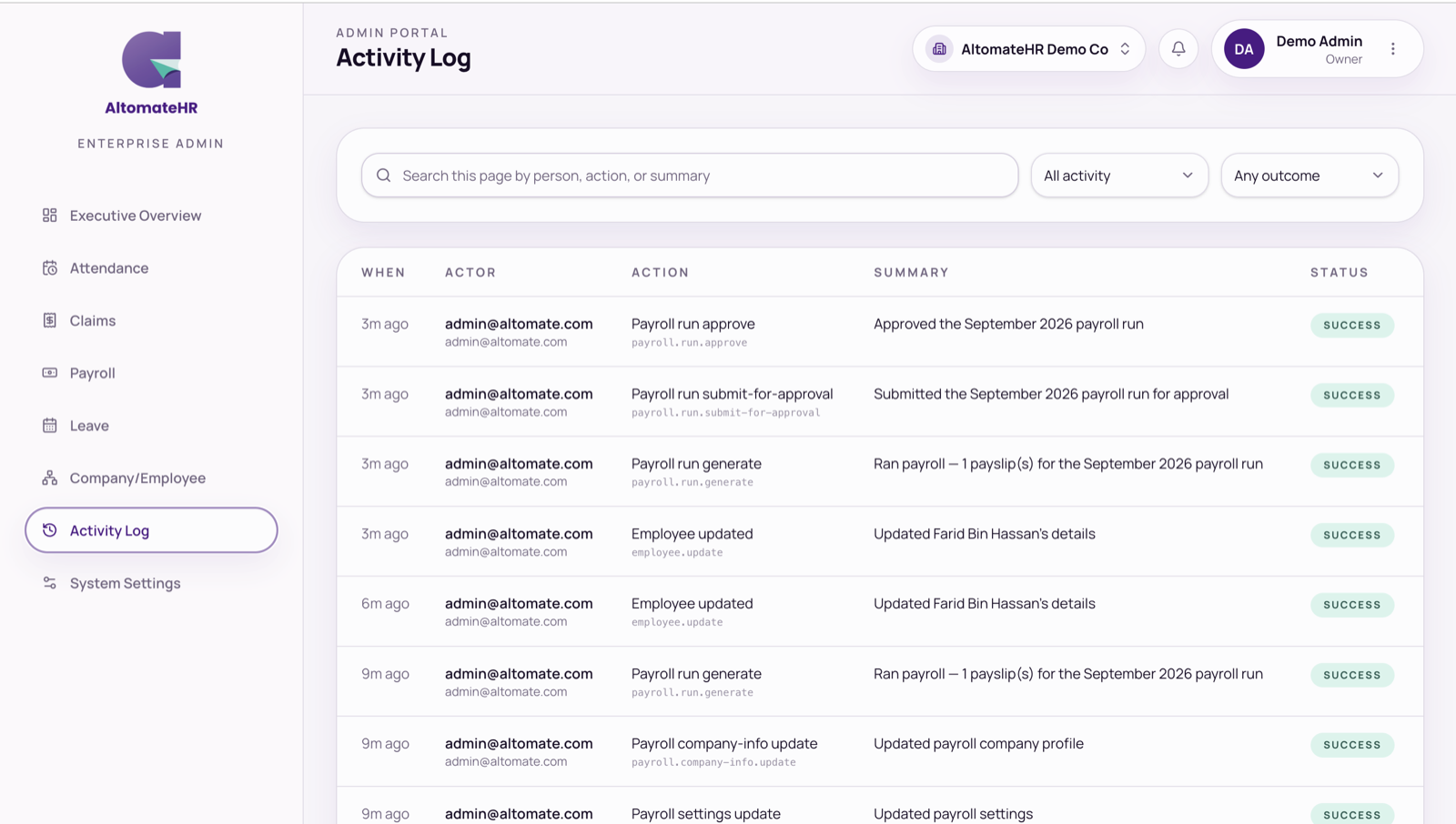Click 'Approved the September 2026 payroll run' summary
The height and width of the screenshot is (824, 1456).
[1008, 324]
